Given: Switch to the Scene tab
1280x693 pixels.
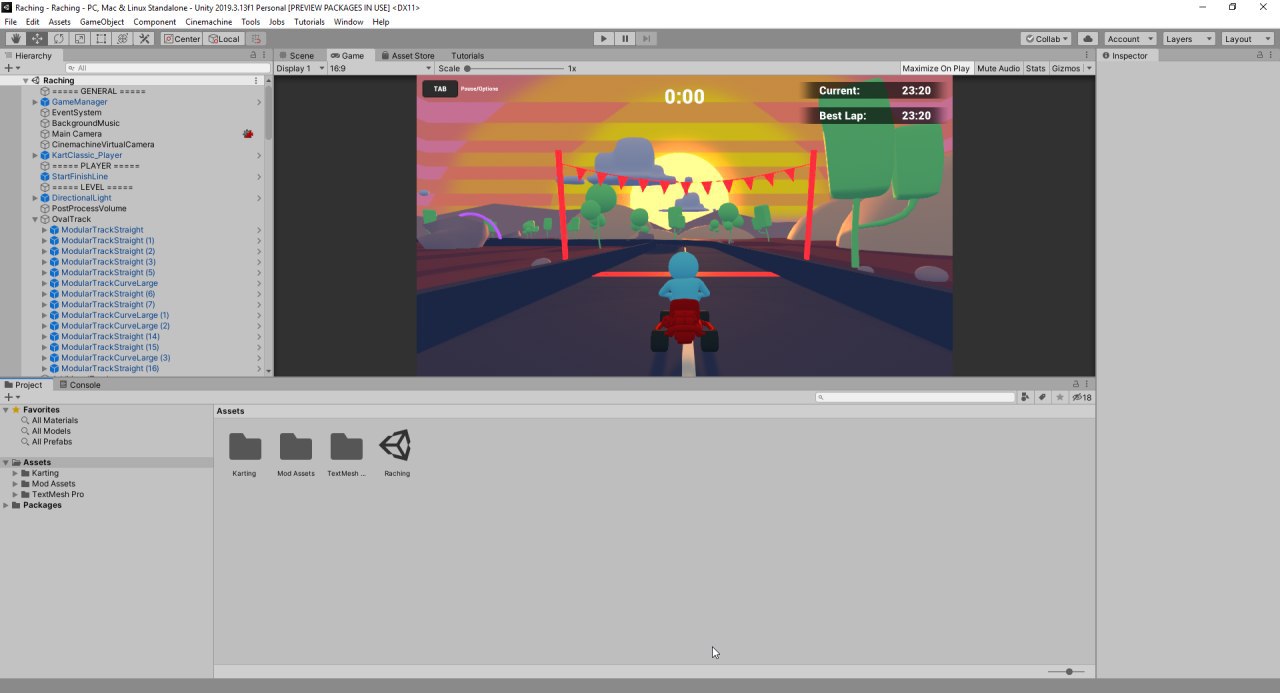Looking at the screenshot, I should pos(296,56).
